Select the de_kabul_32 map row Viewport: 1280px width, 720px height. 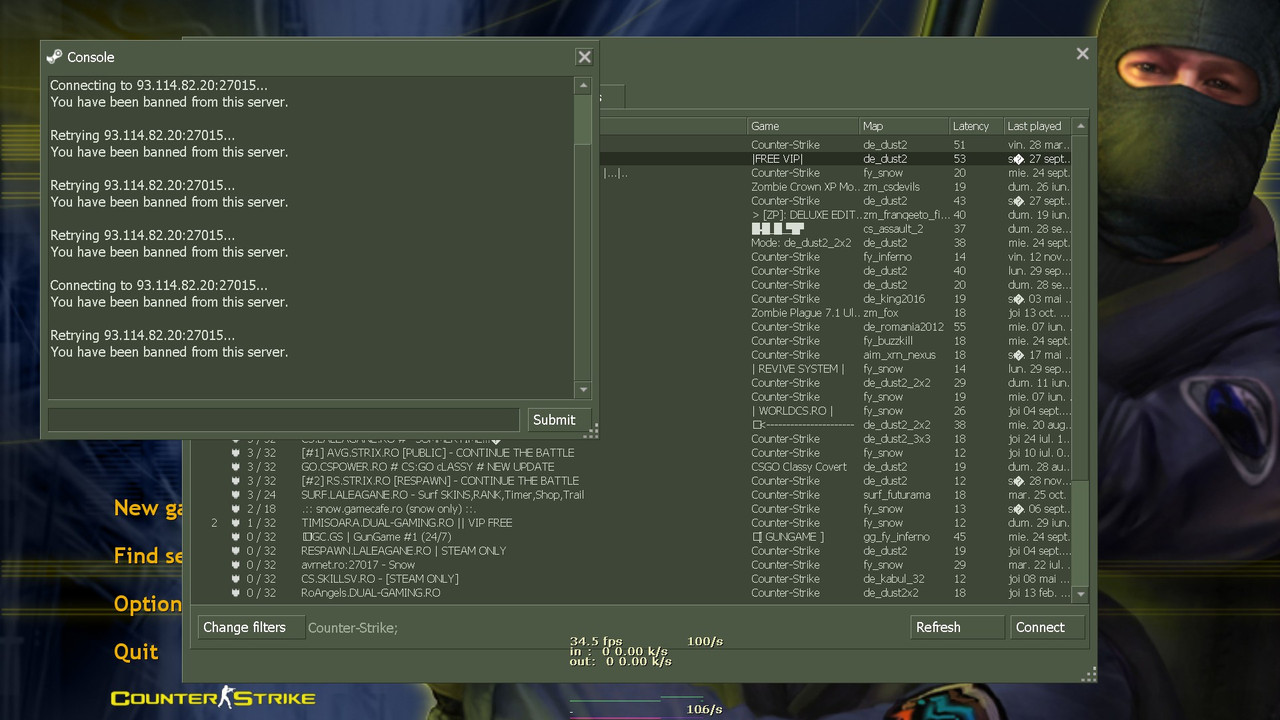[630, 579]
